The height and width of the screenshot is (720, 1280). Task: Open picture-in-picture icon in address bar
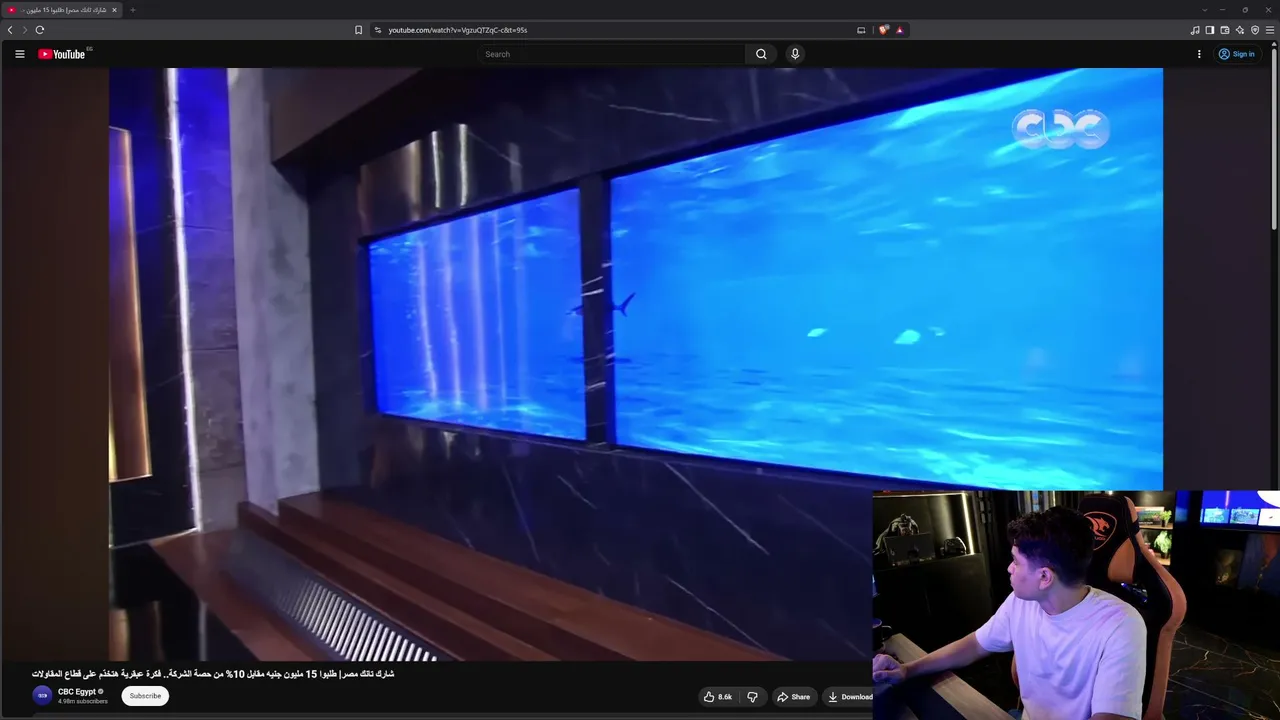[x=861, y=30]
